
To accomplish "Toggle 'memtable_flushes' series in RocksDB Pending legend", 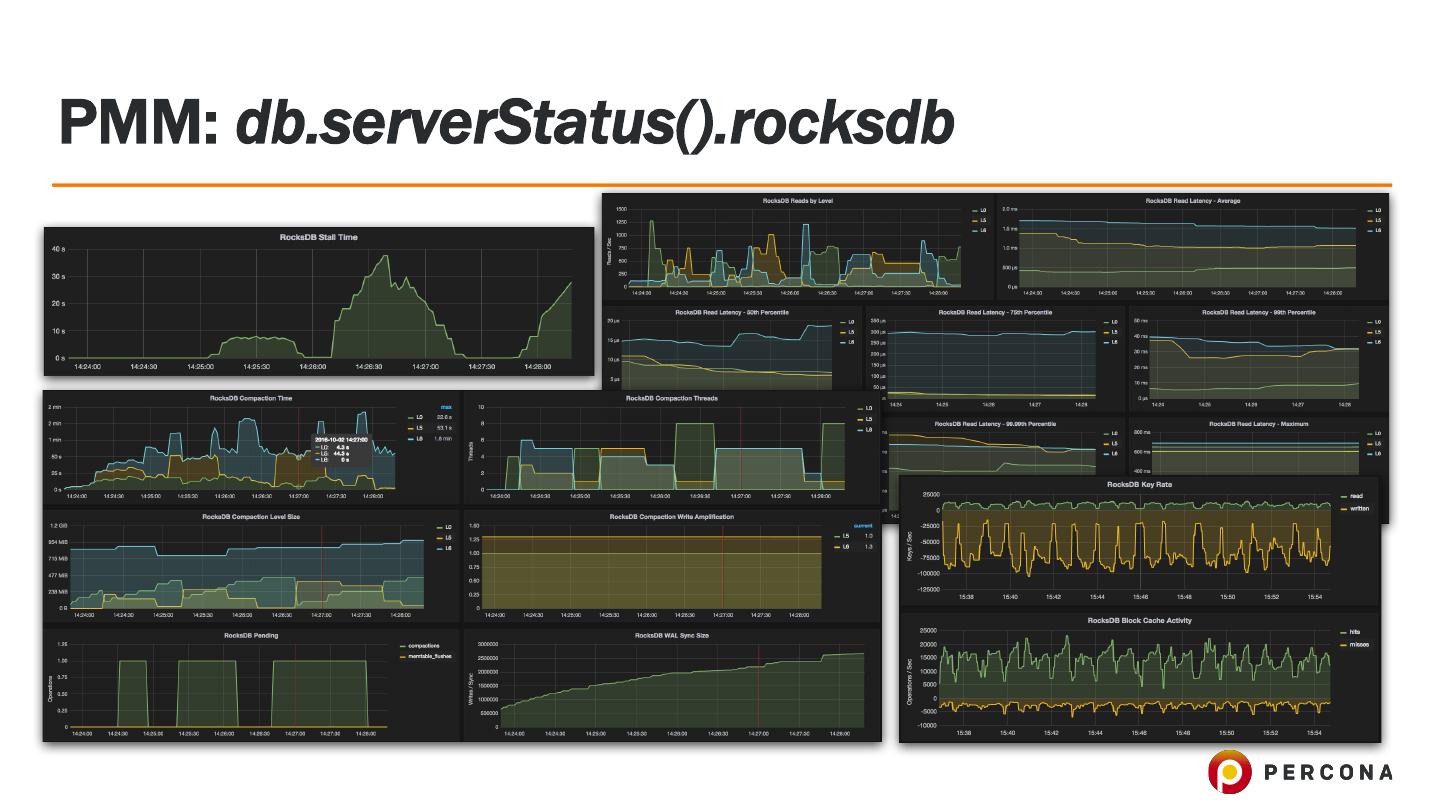I will pos(428,656).
